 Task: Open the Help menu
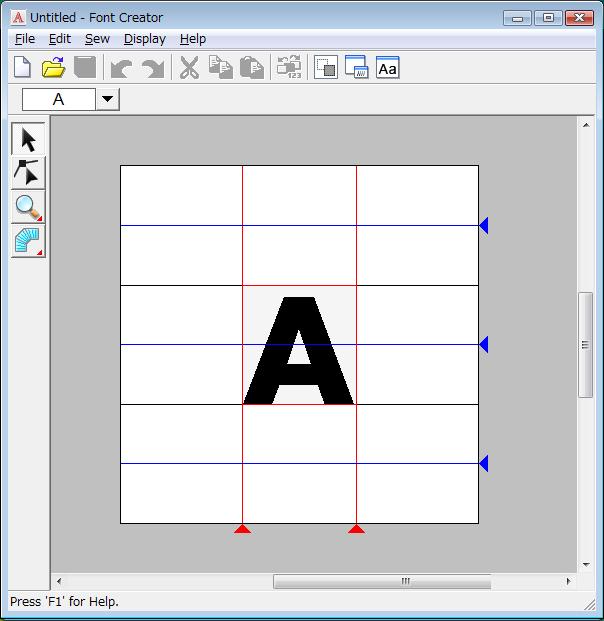(x=193, y=39)
